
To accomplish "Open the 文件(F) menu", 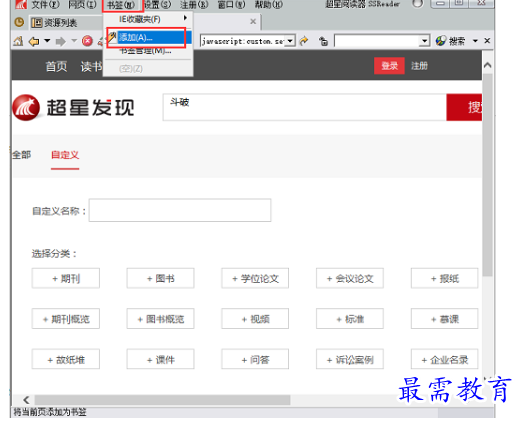I will coord(45,5).
